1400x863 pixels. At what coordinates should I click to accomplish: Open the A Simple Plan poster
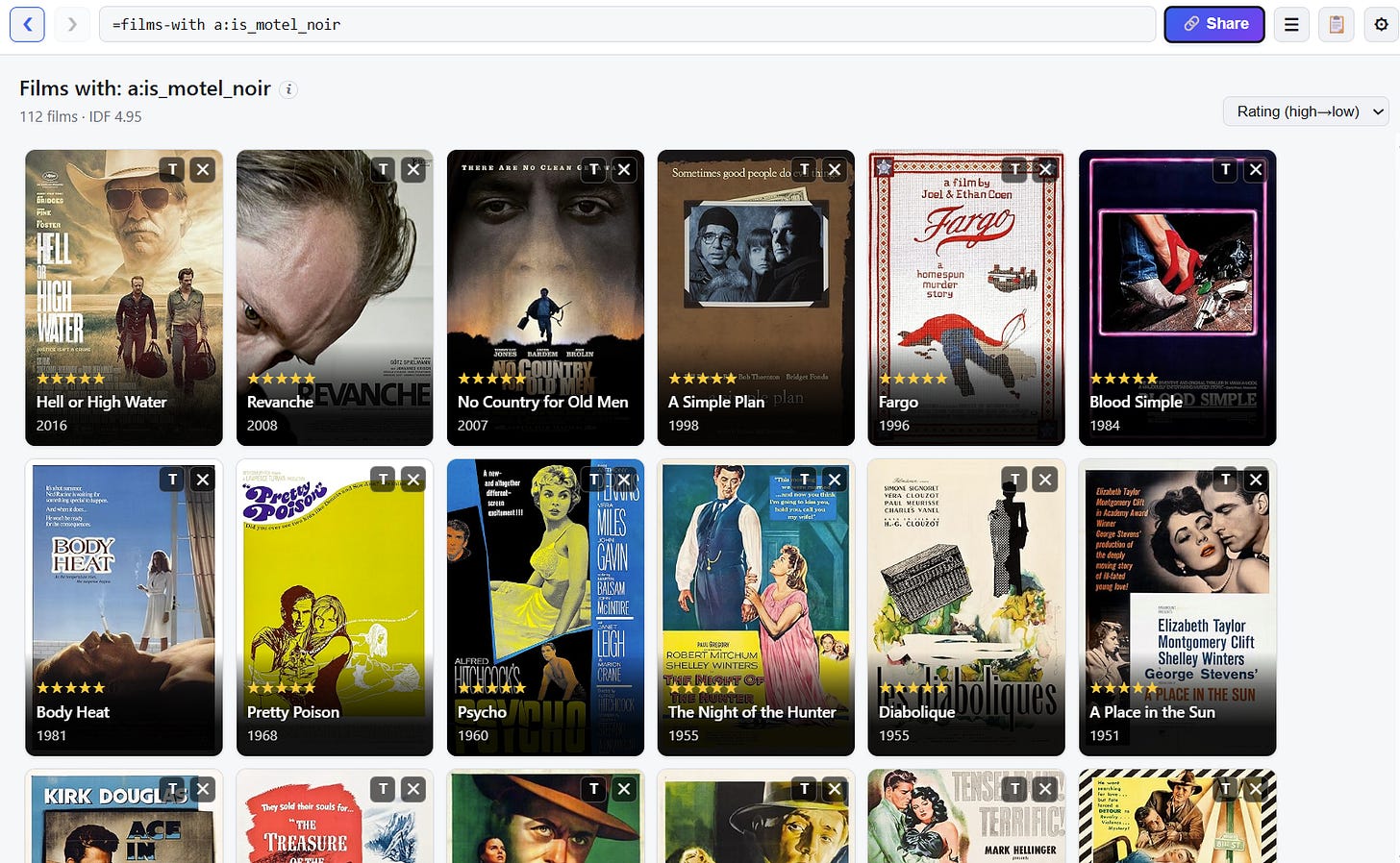pos(756,298)
